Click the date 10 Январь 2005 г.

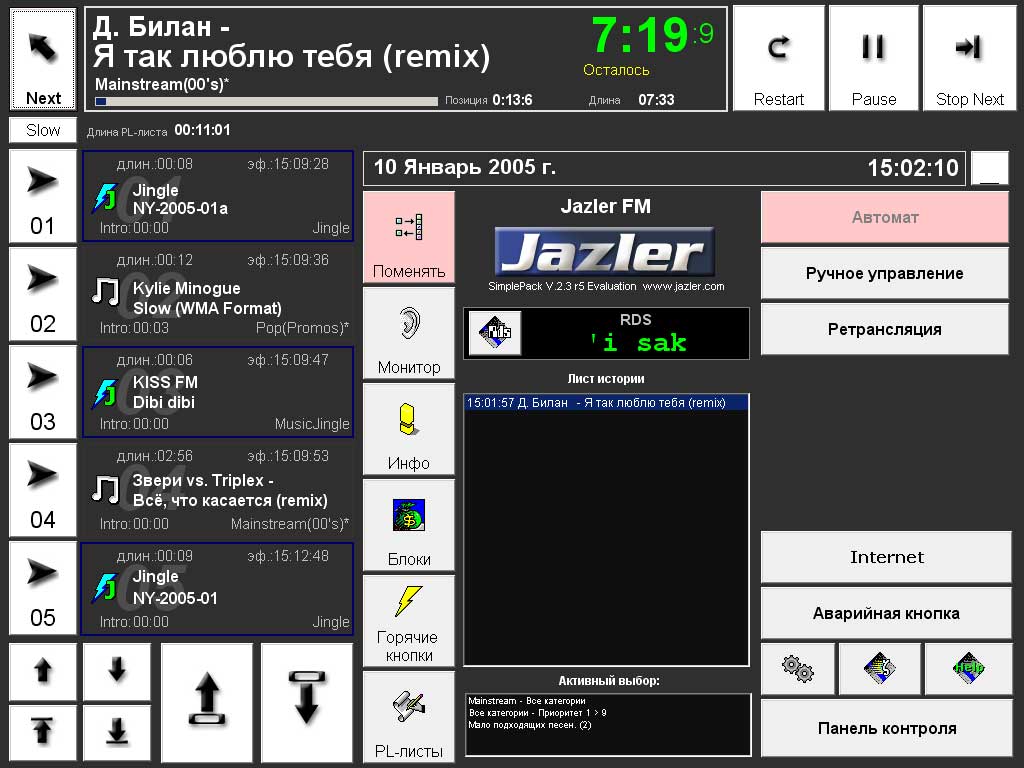click(x=464, y=167)
